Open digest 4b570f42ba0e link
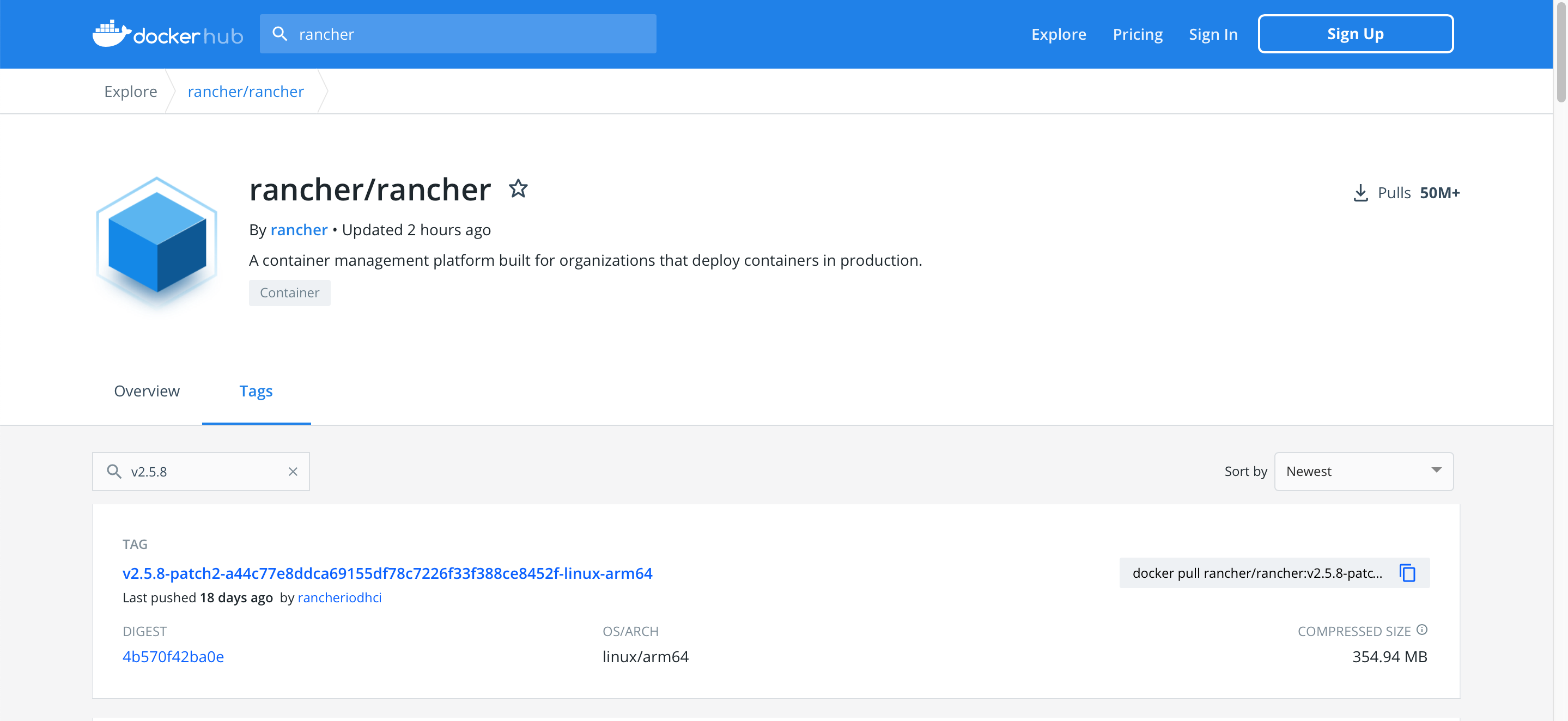The image size is (1568, 721). click(x=173, y=657)
